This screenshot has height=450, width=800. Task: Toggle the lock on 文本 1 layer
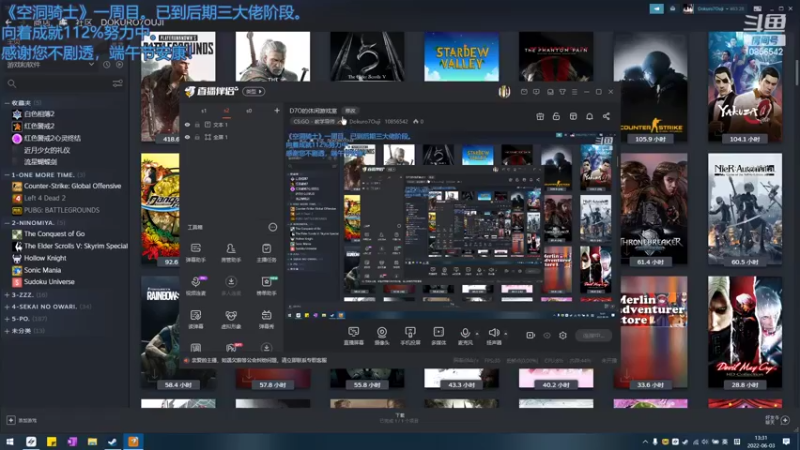tap(197, 124)
